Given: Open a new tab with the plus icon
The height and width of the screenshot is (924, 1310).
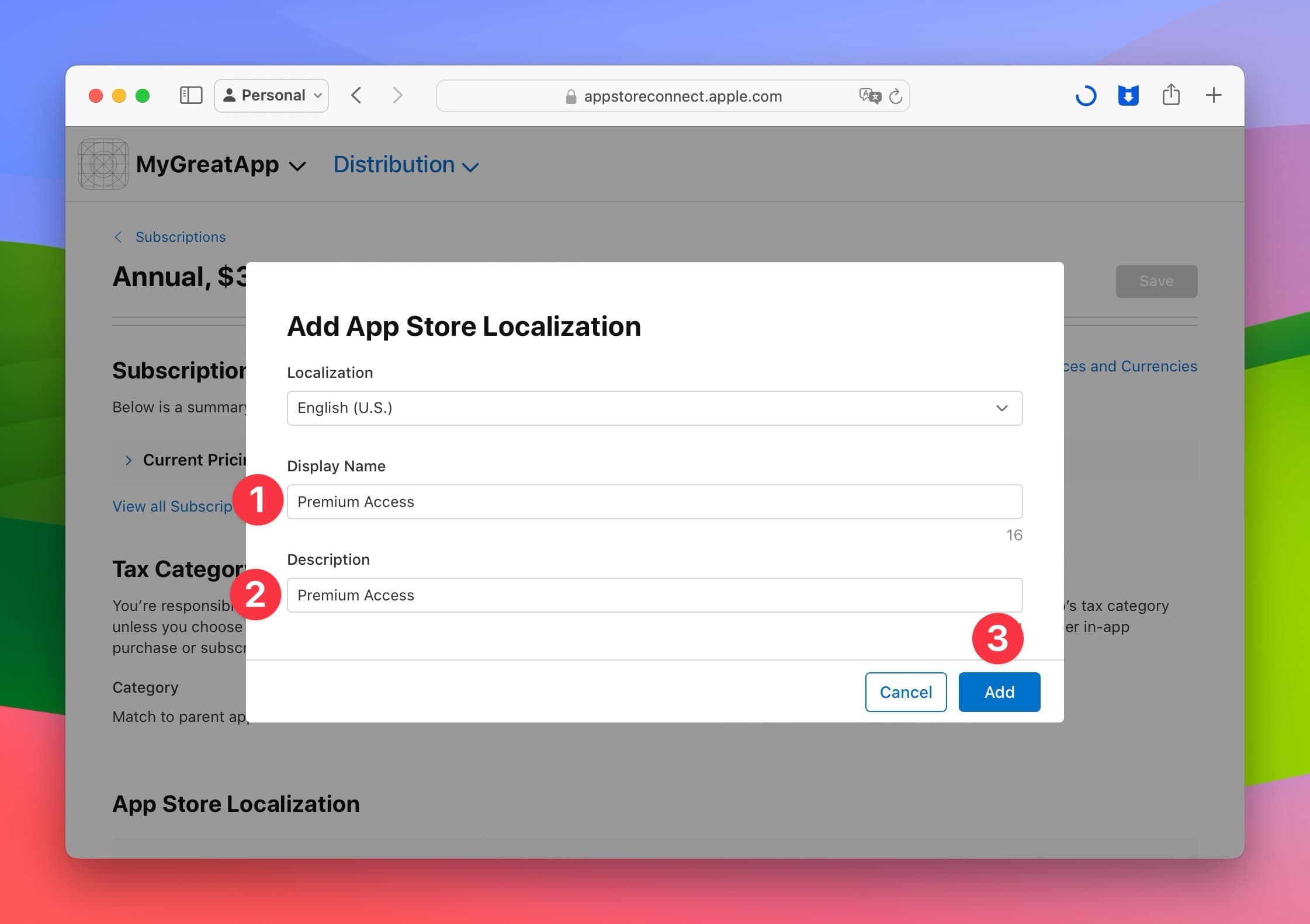Looking at the screenshot, I should (1214, 95).
